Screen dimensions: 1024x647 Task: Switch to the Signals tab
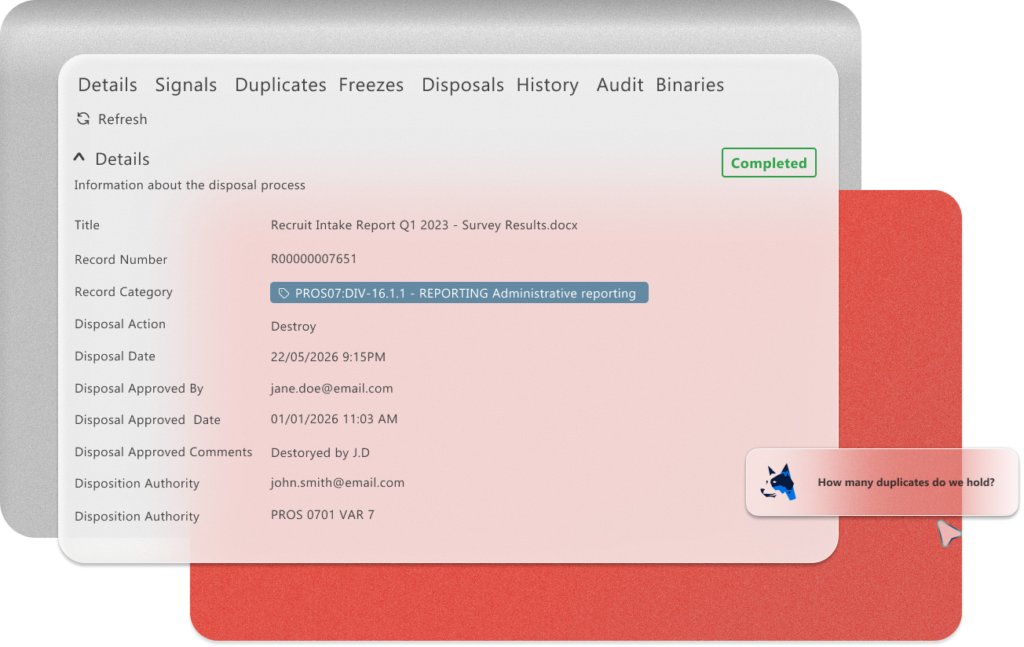(185, 85)
